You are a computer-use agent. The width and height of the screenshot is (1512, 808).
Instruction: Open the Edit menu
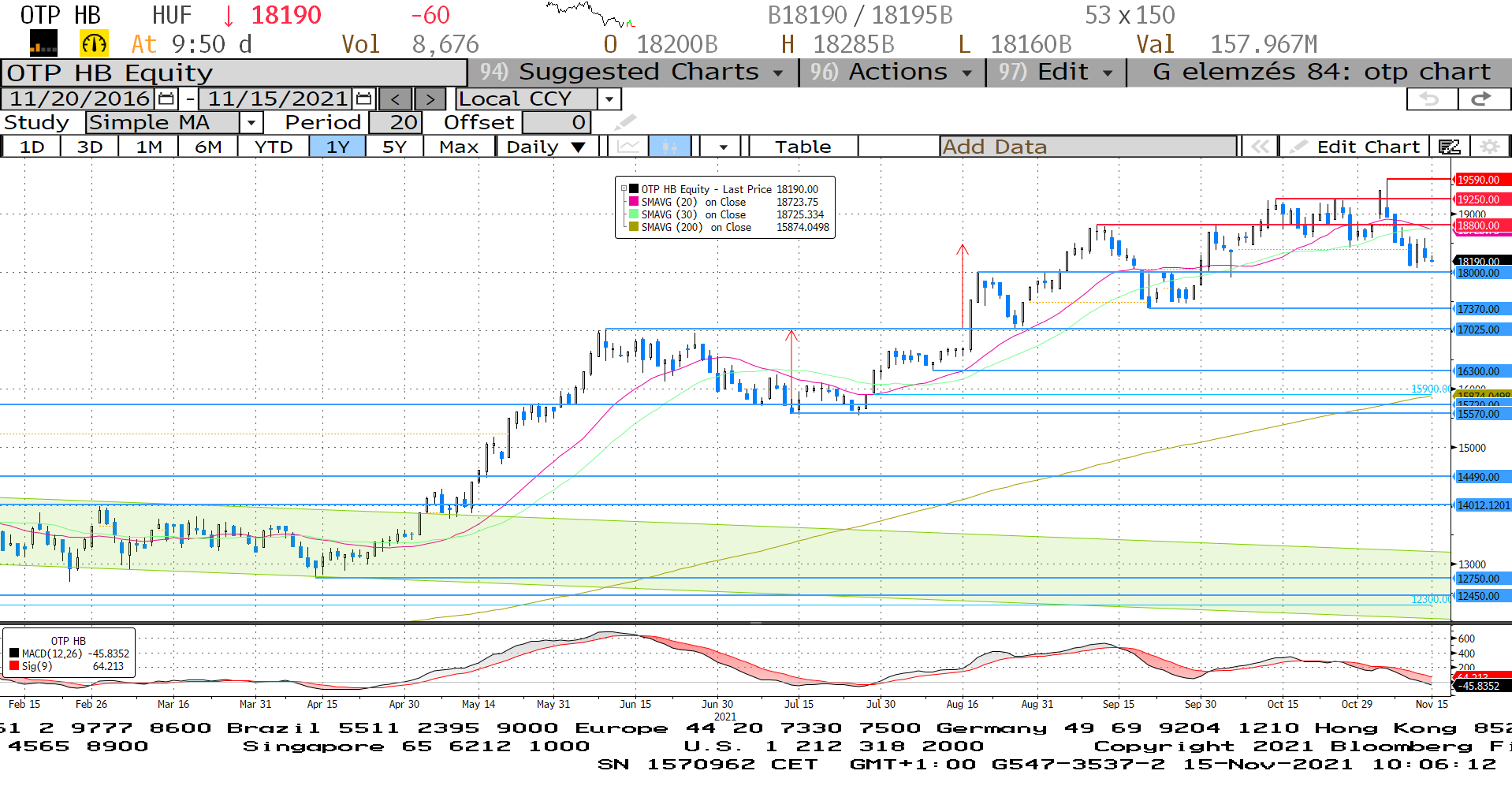coord(1056,72)
